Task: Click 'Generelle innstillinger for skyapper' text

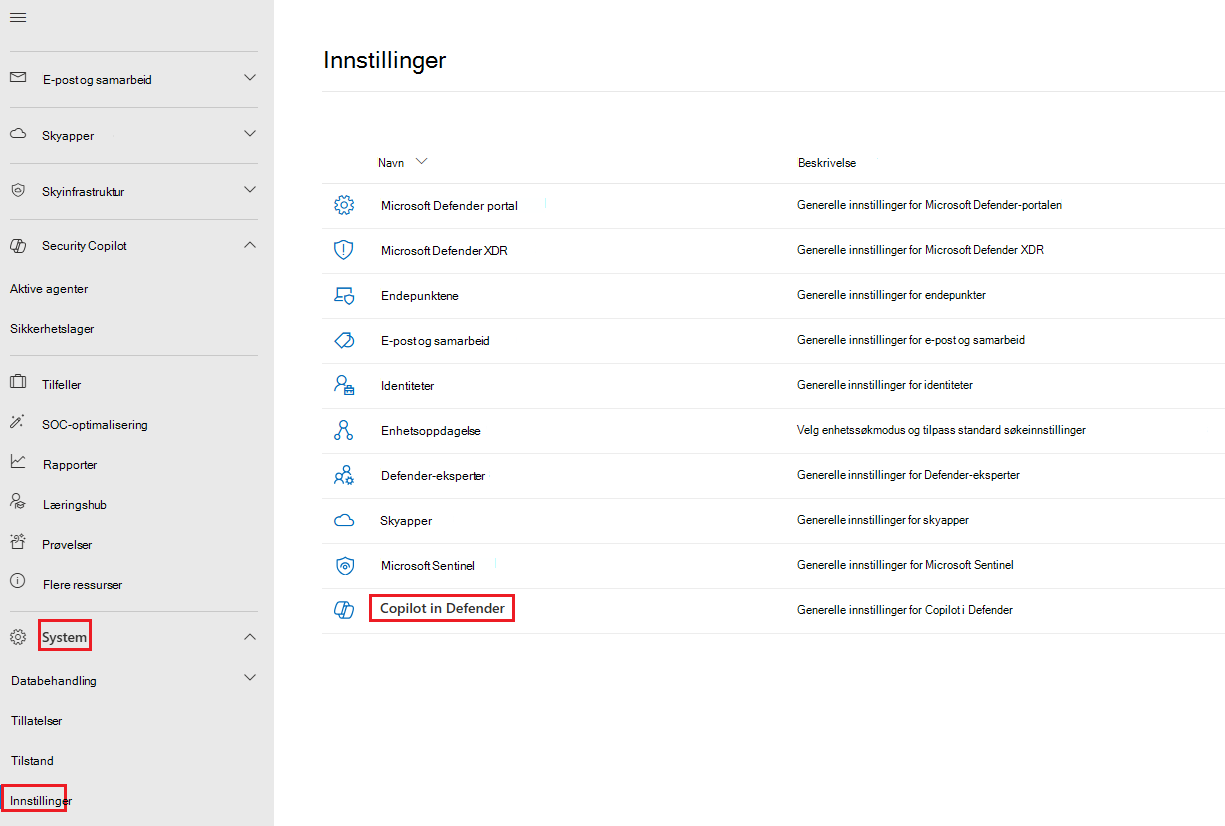Action: tap(883, 520)
